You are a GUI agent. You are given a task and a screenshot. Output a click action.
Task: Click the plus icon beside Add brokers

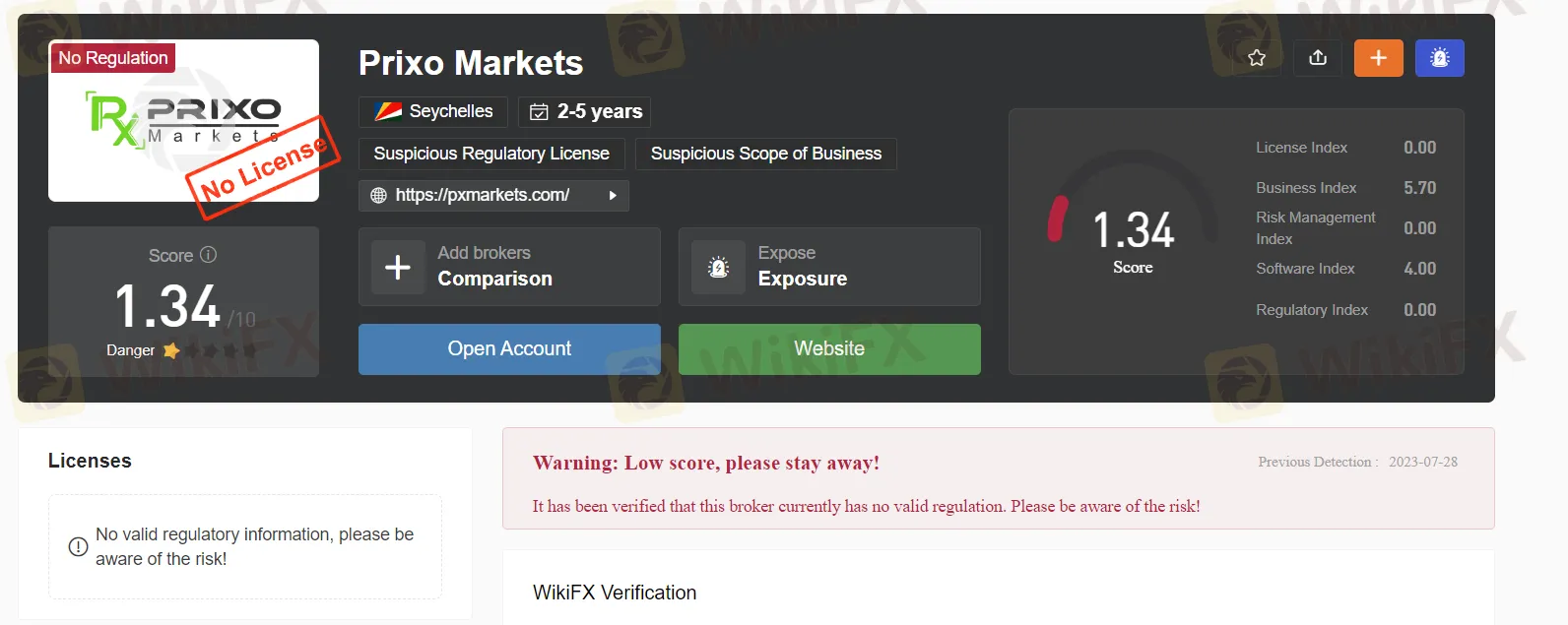(398, 267)
